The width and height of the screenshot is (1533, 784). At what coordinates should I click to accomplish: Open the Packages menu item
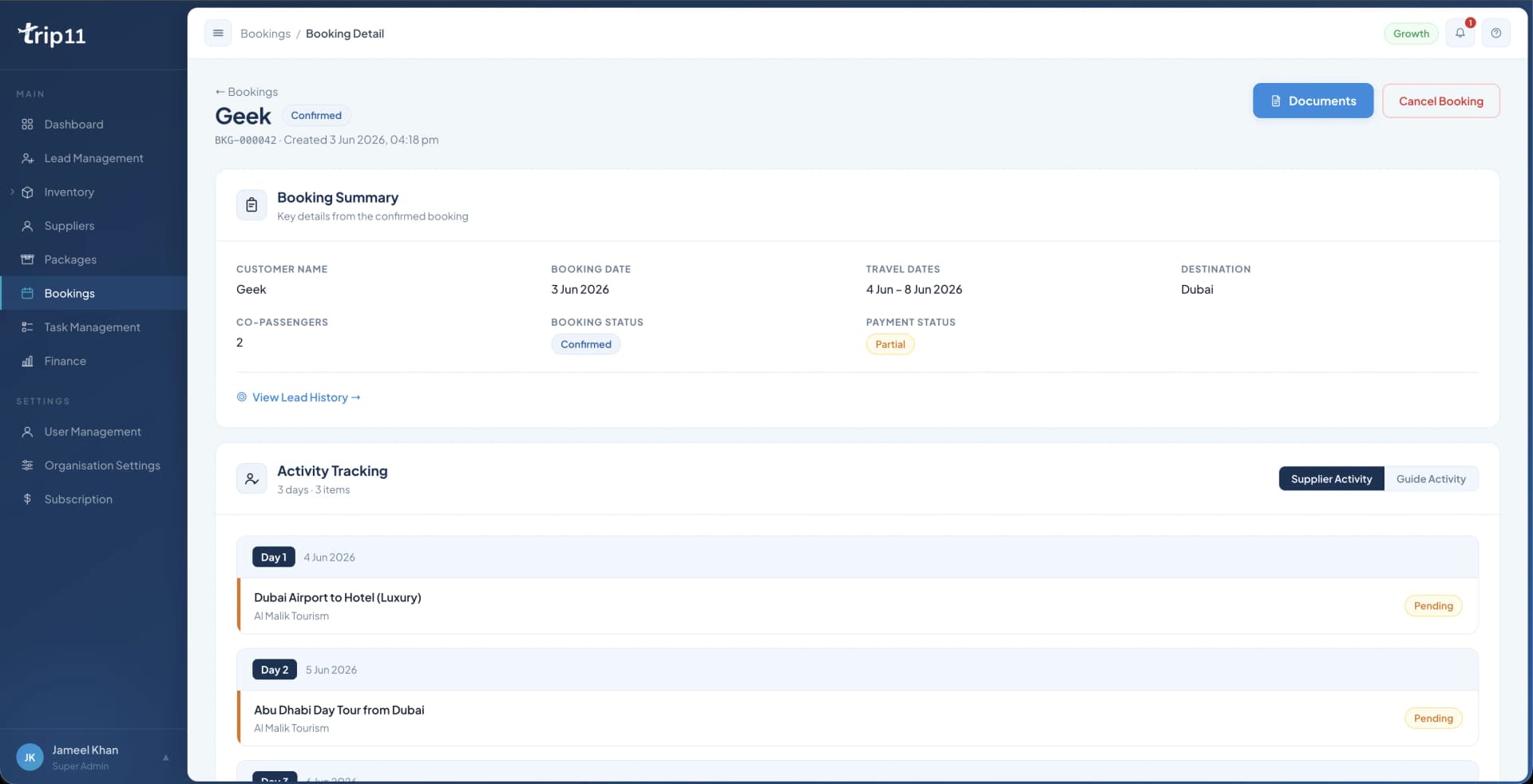pos(93,259)
